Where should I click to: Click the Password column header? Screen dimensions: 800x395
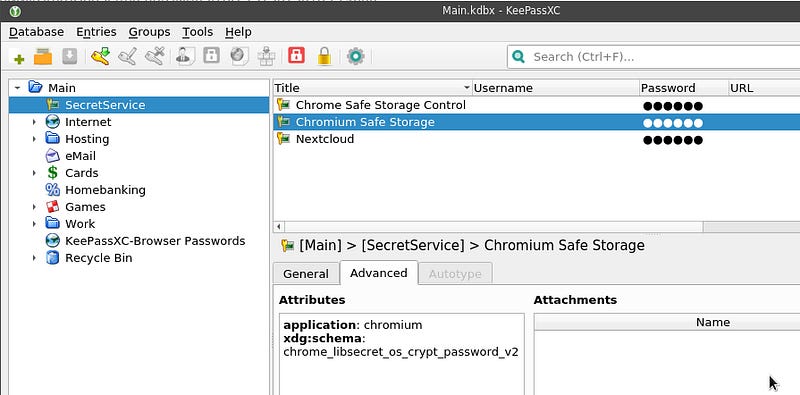click(684, 88)
